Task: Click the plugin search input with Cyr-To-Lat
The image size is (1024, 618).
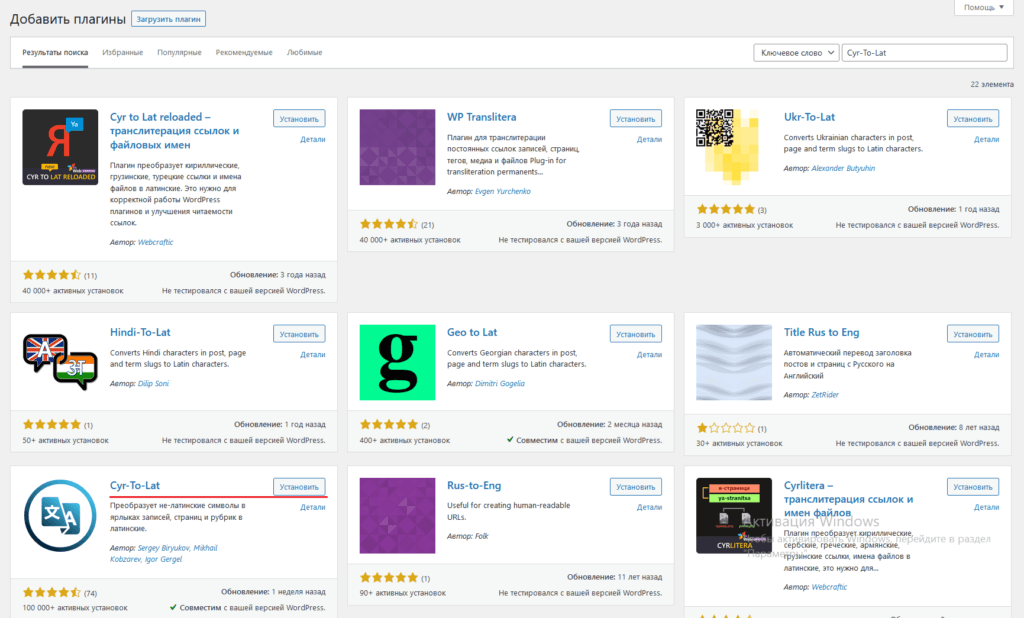Action: [924, 53]
